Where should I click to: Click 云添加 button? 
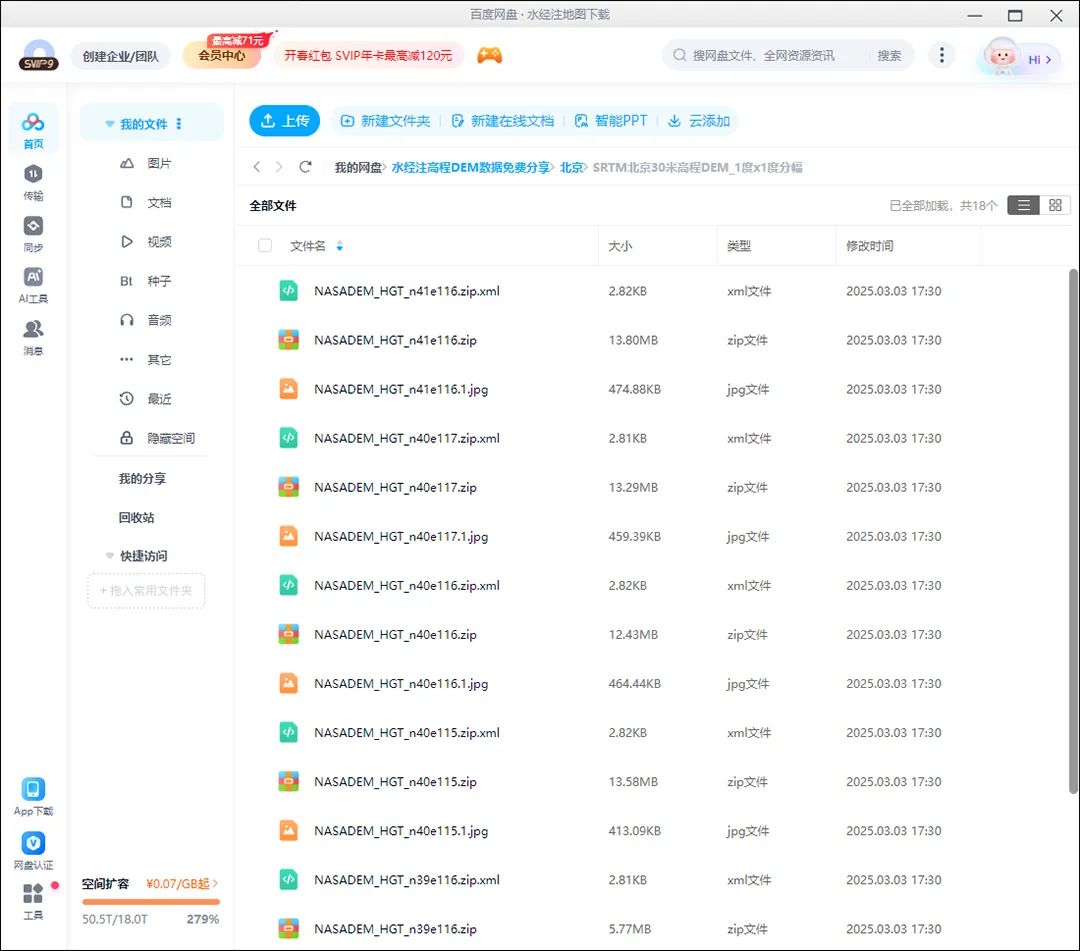(x=699, y=121)
